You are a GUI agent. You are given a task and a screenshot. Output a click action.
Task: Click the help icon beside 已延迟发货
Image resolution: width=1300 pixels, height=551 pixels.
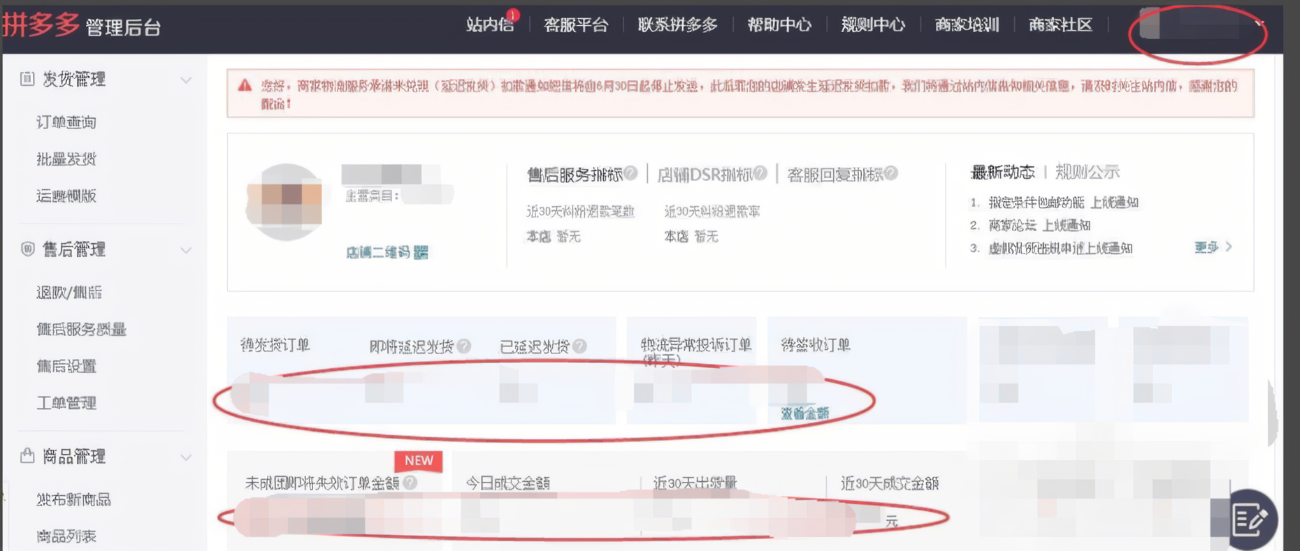pos(580,346)
